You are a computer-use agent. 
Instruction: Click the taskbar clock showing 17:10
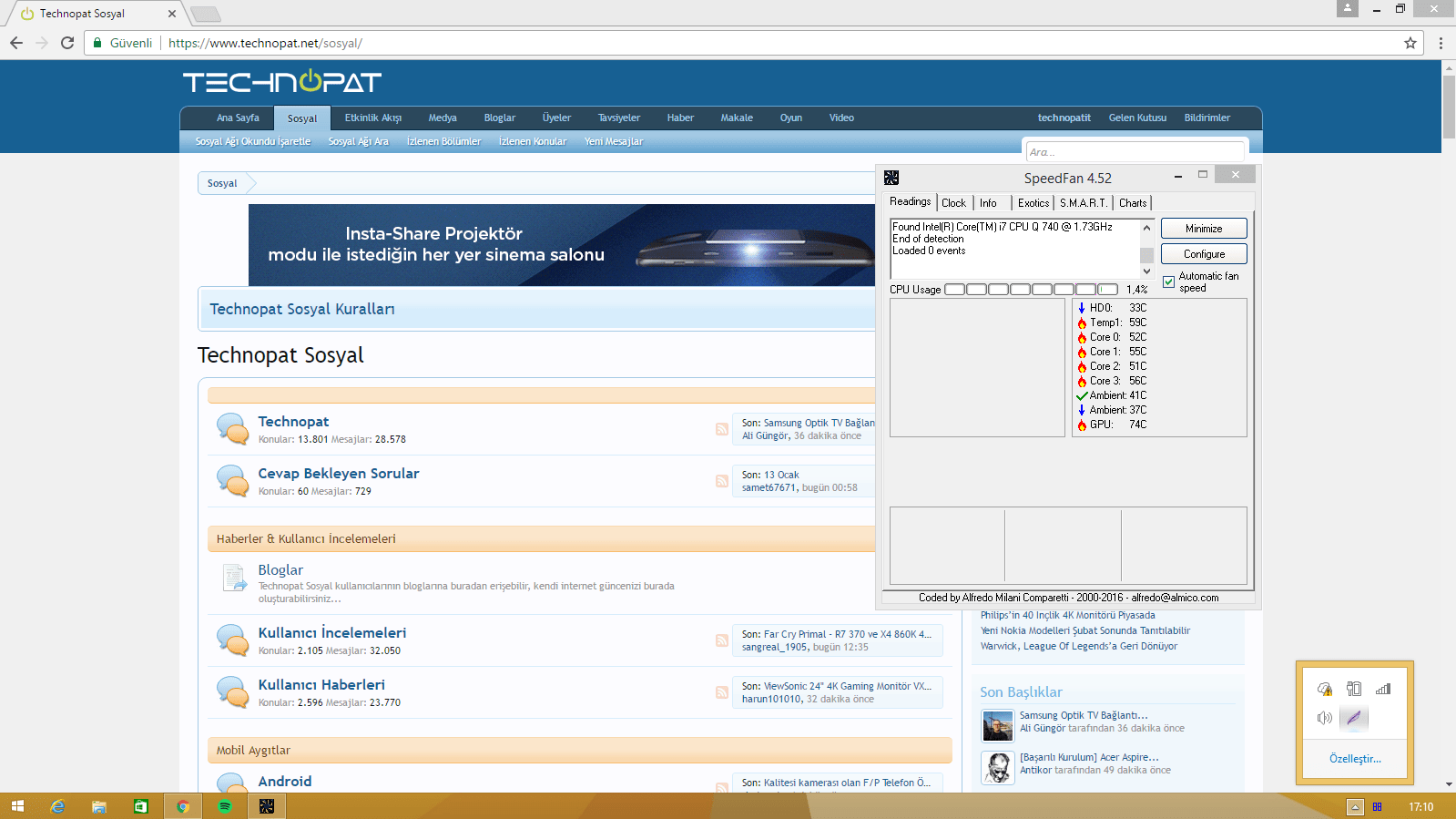1420,806
